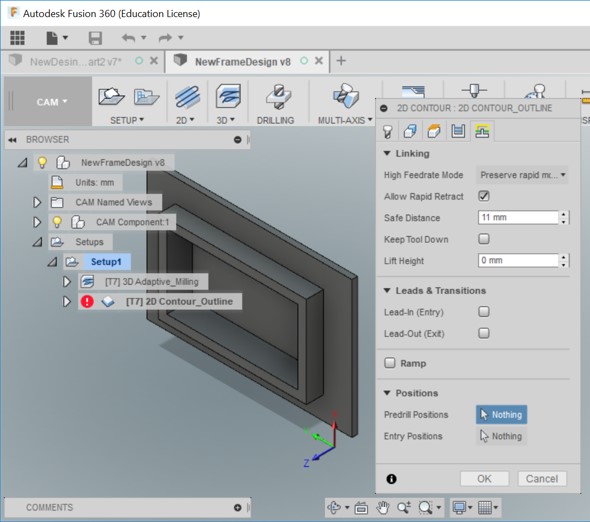Open the SETUP menu
Screen dimensions: 590x522
pyautogui.click(x=127, y=120)
